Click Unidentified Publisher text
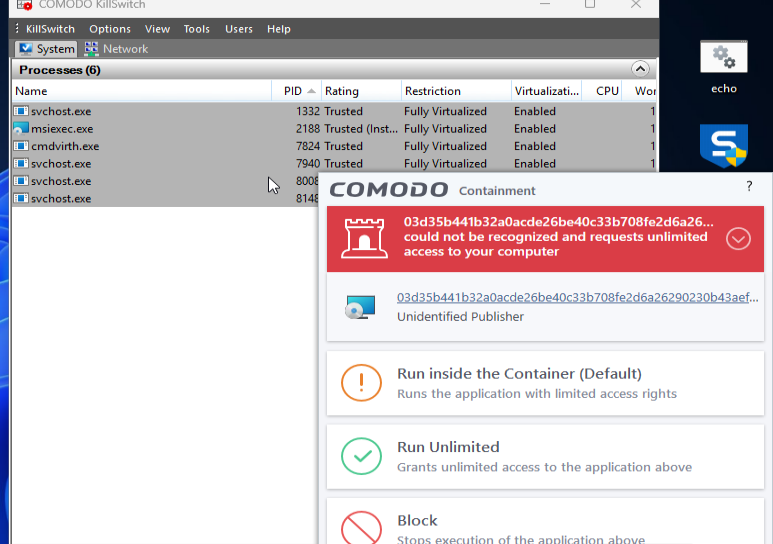The image size is (773, 544). tap(460, 317)
